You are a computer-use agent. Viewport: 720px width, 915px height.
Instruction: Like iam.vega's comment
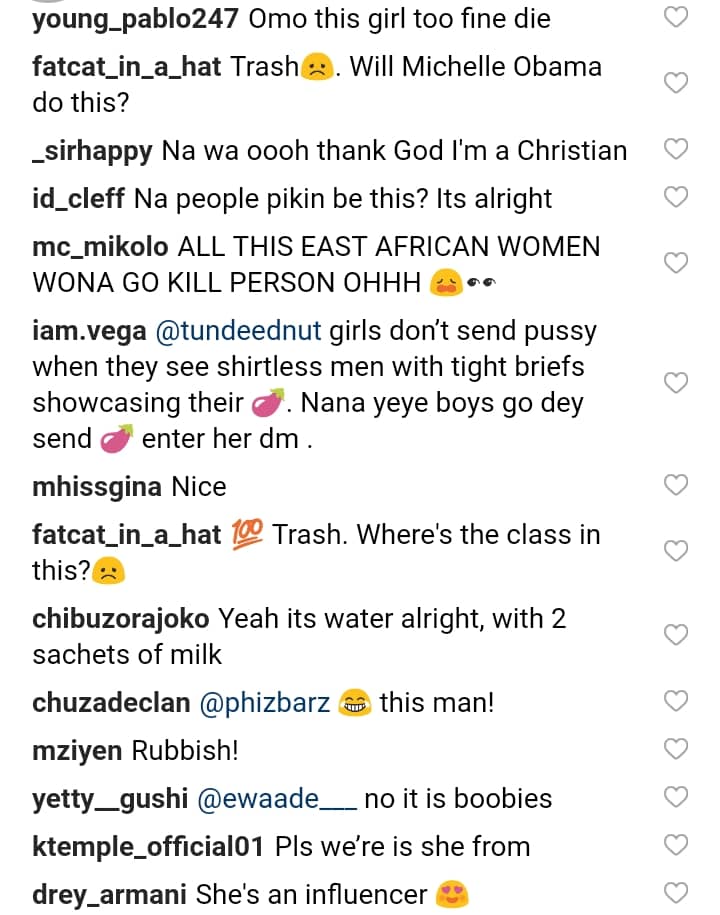pyautogui.click(x=677, y=383)
